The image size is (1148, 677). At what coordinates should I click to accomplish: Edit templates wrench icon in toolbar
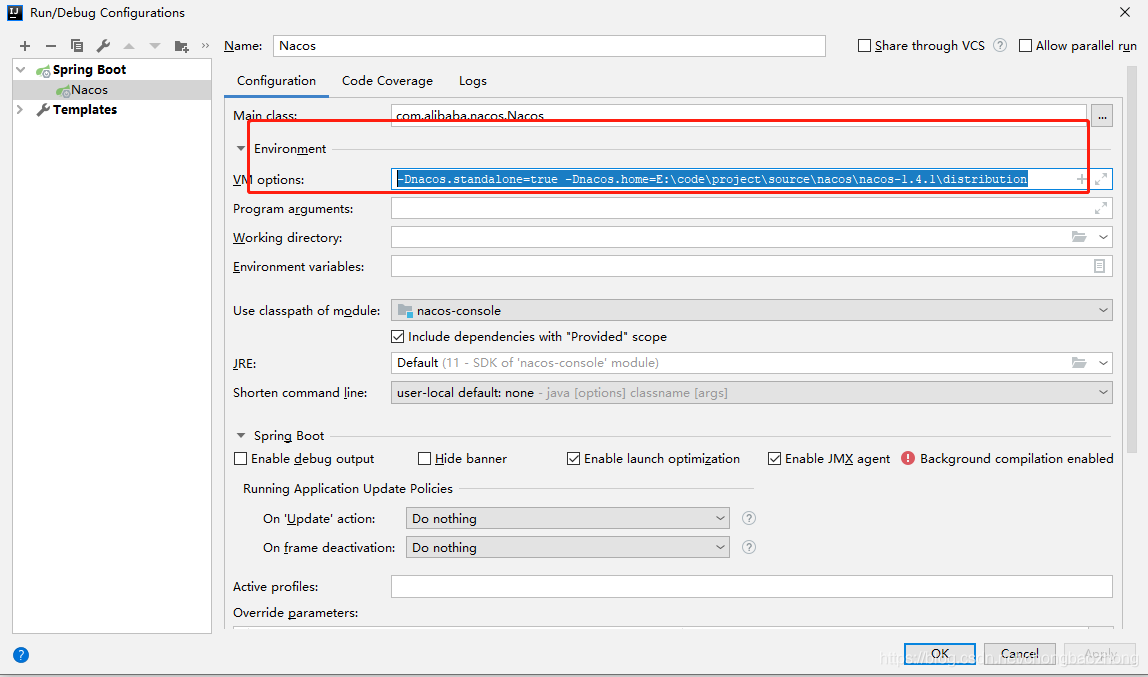coord(103,45)
